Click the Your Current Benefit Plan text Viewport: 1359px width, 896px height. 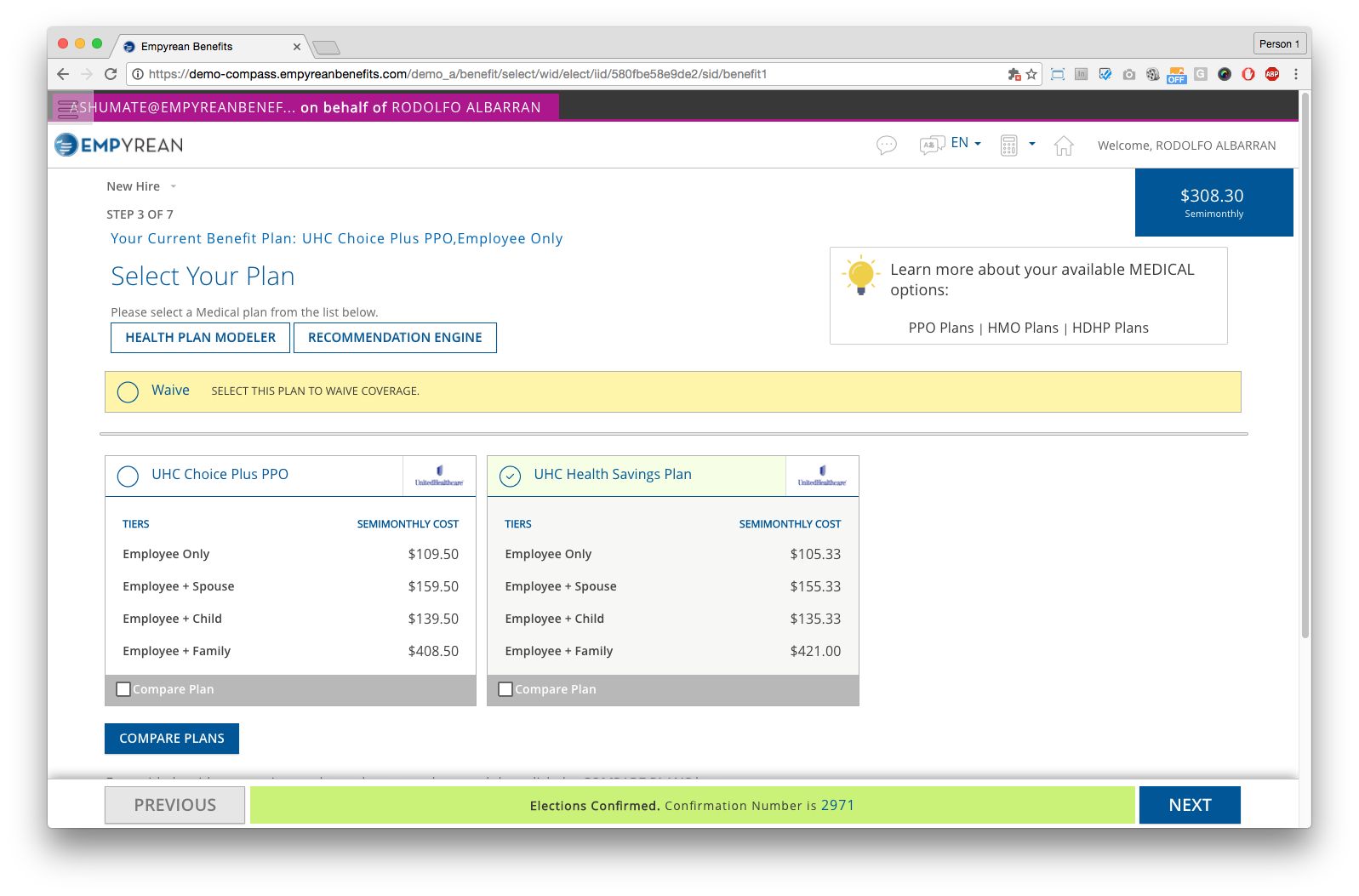pyautogui.click(x=336, y=238)
